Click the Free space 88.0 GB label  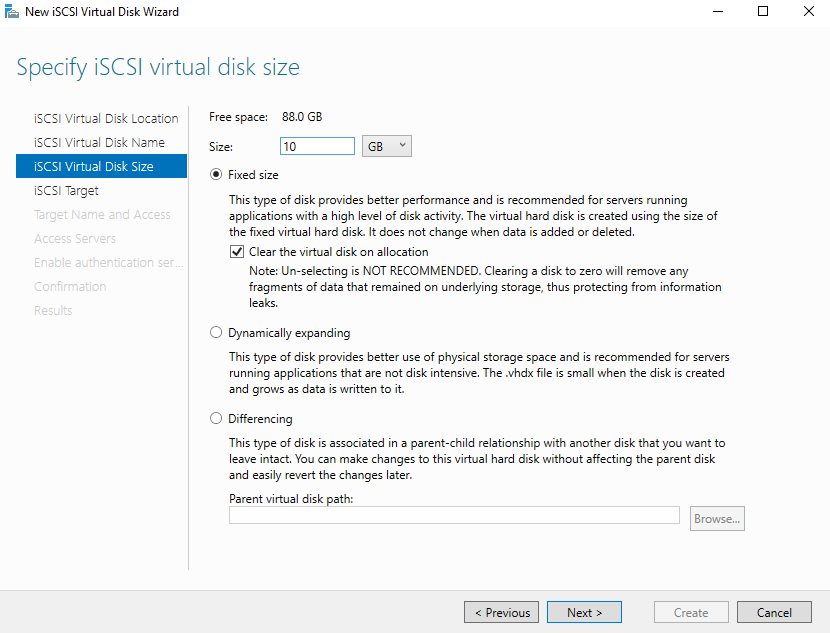click(263, 117)
